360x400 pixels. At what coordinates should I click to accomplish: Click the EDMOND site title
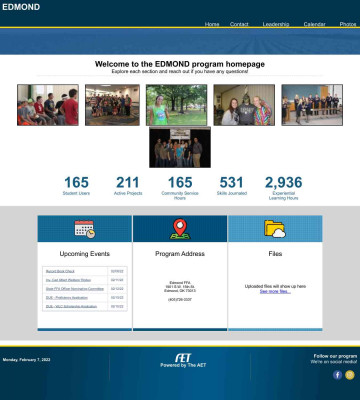tap(21, 7)
